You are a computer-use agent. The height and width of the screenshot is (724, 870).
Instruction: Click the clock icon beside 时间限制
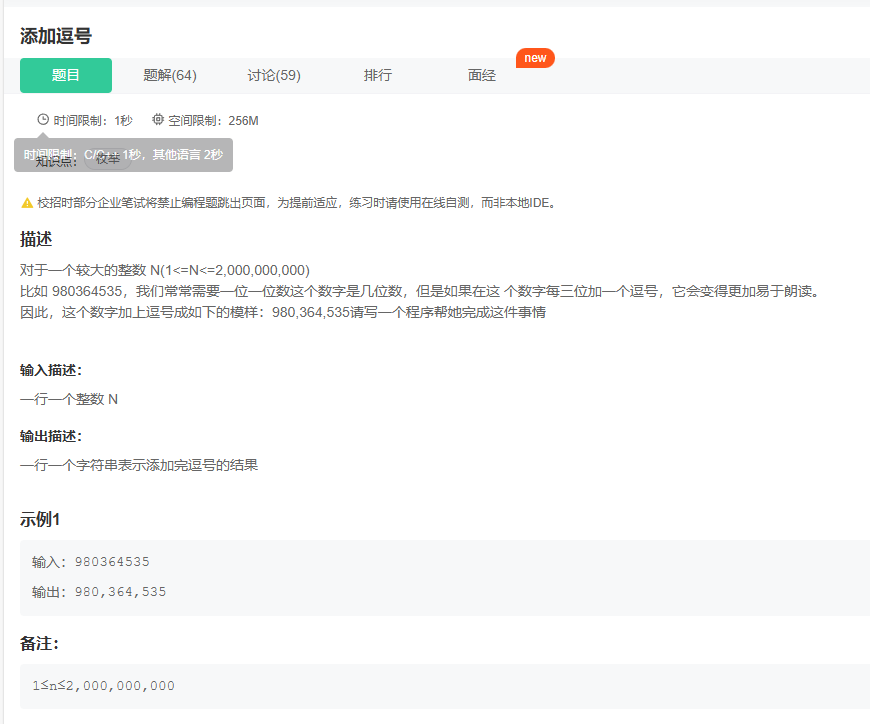pos(43,120)
